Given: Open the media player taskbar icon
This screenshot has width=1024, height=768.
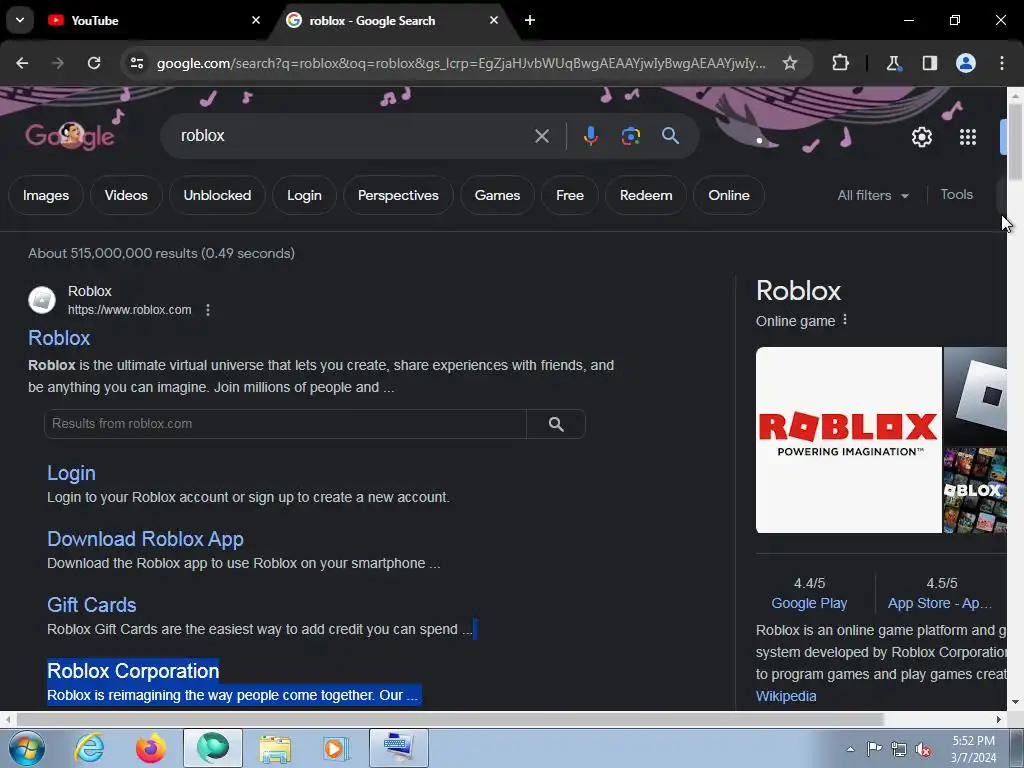Looking at the screenshot, I should click(x=336, y=748).
